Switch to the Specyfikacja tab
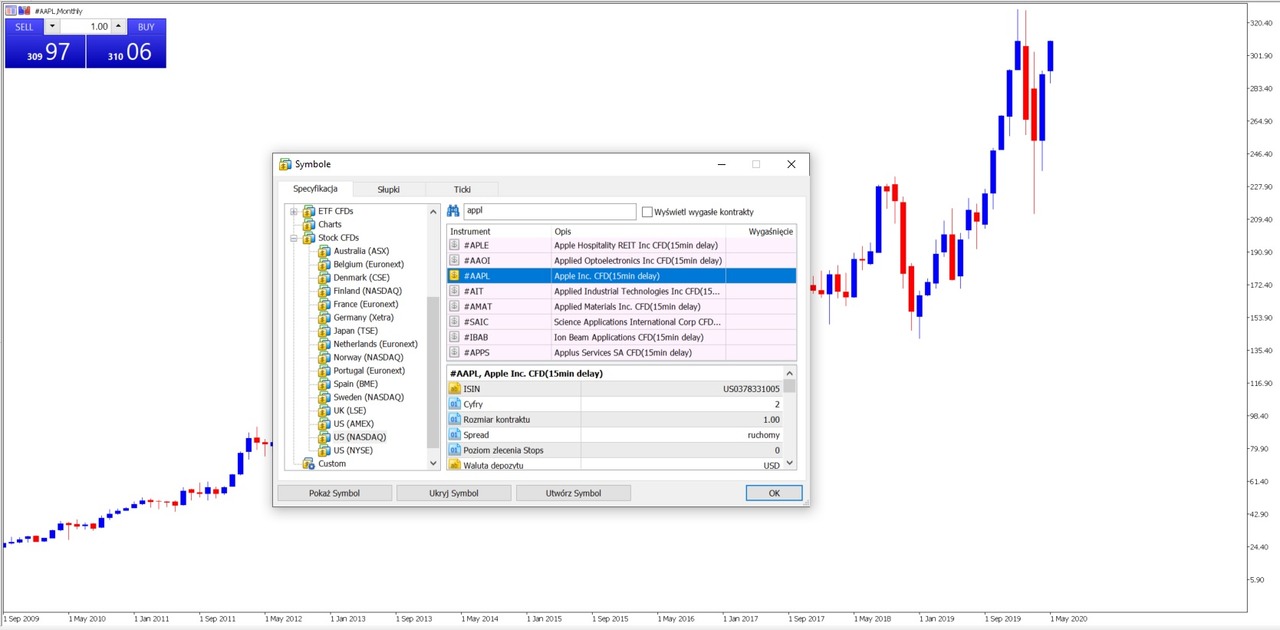Screen dimensions: 1280x630 pyautogui.click(x=315, y=189)
